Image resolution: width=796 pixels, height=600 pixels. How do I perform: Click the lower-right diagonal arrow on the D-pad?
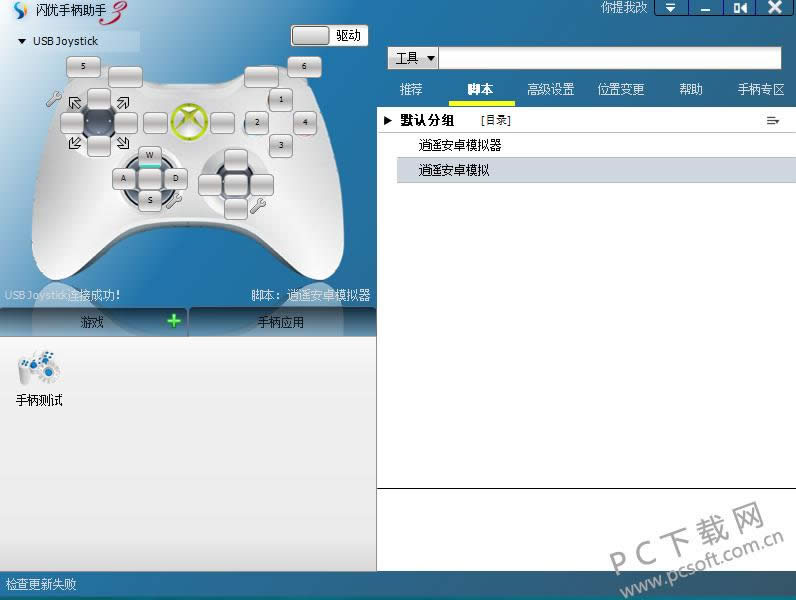(122, 143)
